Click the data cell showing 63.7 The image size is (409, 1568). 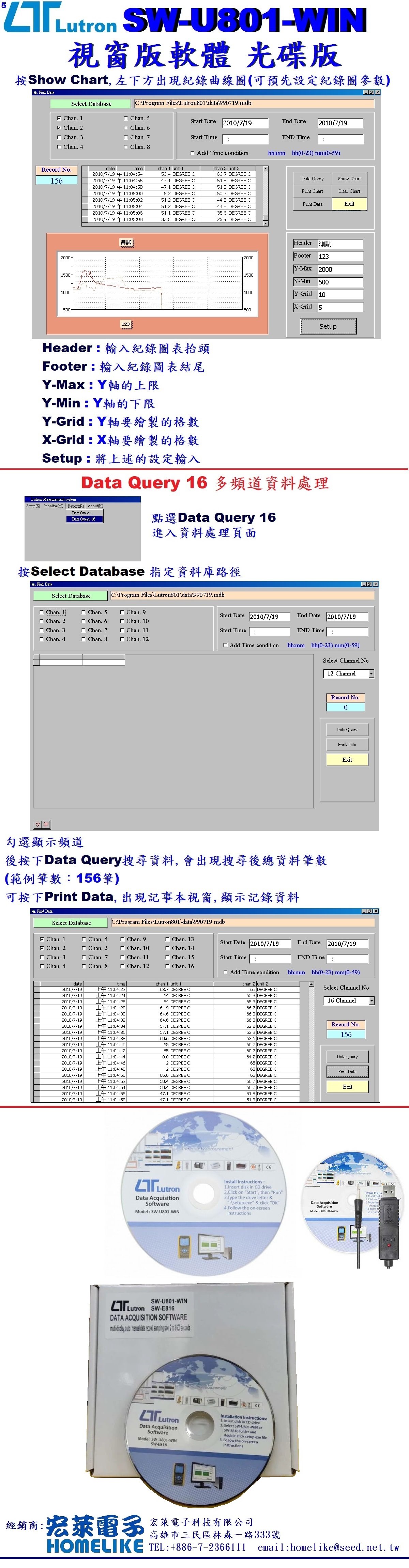pyautogui.click(x=148, y=990)
